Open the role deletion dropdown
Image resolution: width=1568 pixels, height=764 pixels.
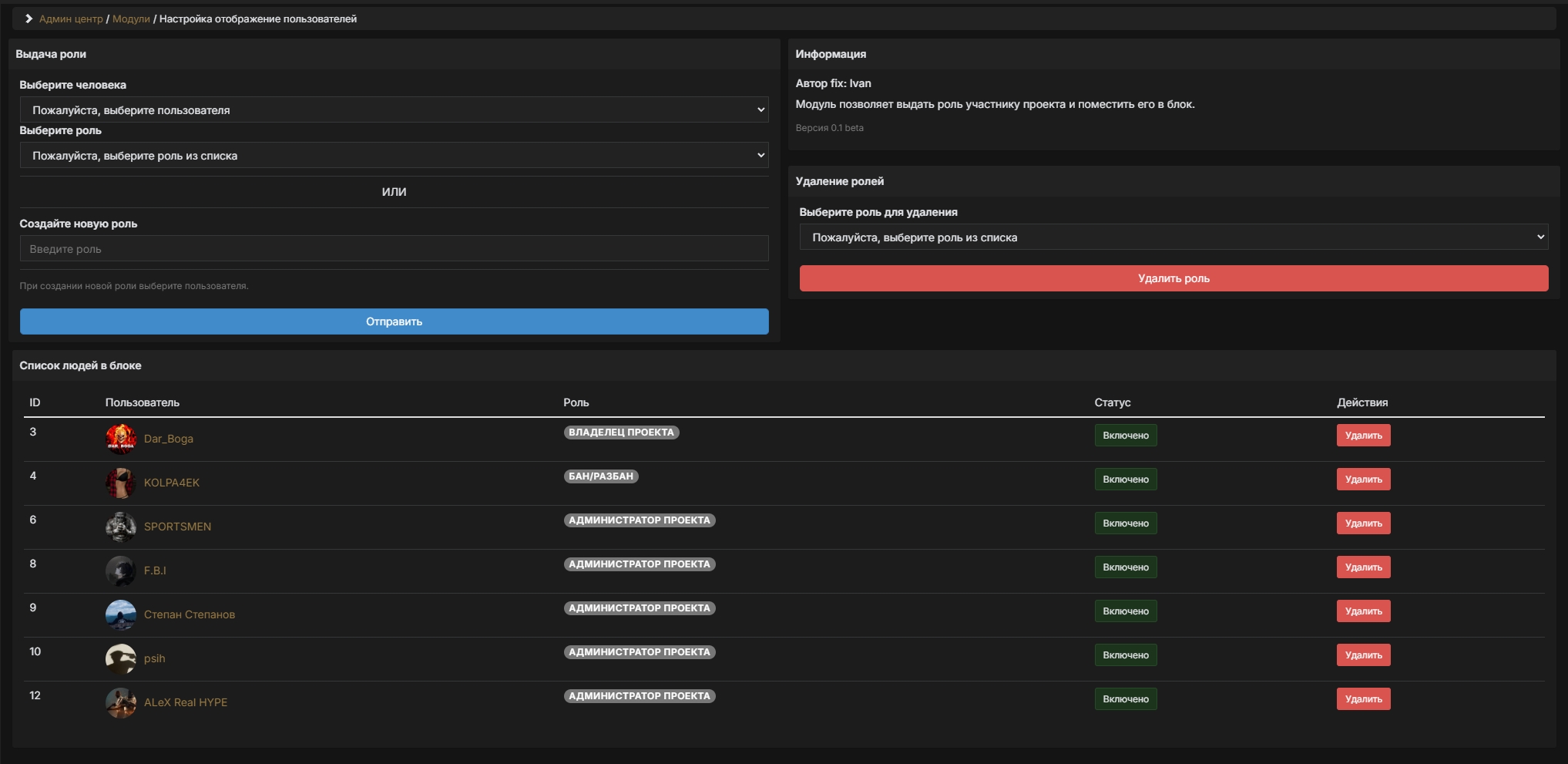point(1173,237)
